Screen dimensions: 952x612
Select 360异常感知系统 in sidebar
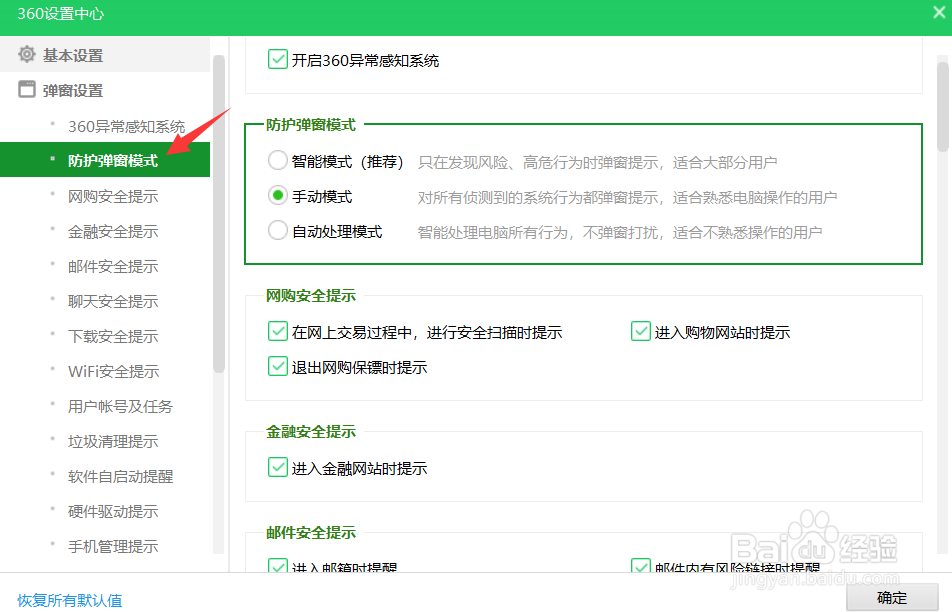point(126,126)
